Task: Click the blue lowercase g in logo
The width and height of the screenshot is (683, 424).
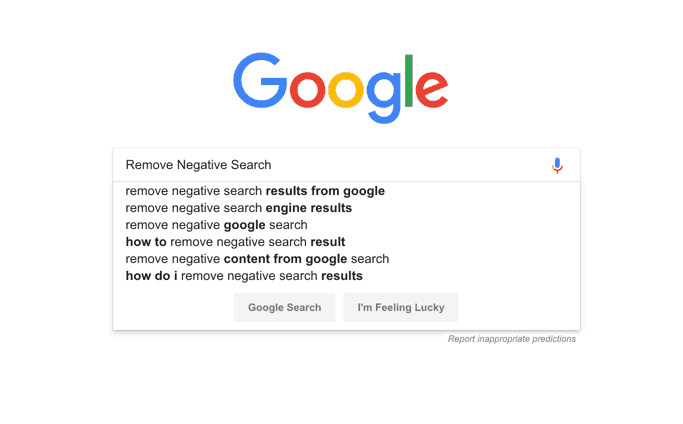Action: (384, 98)
